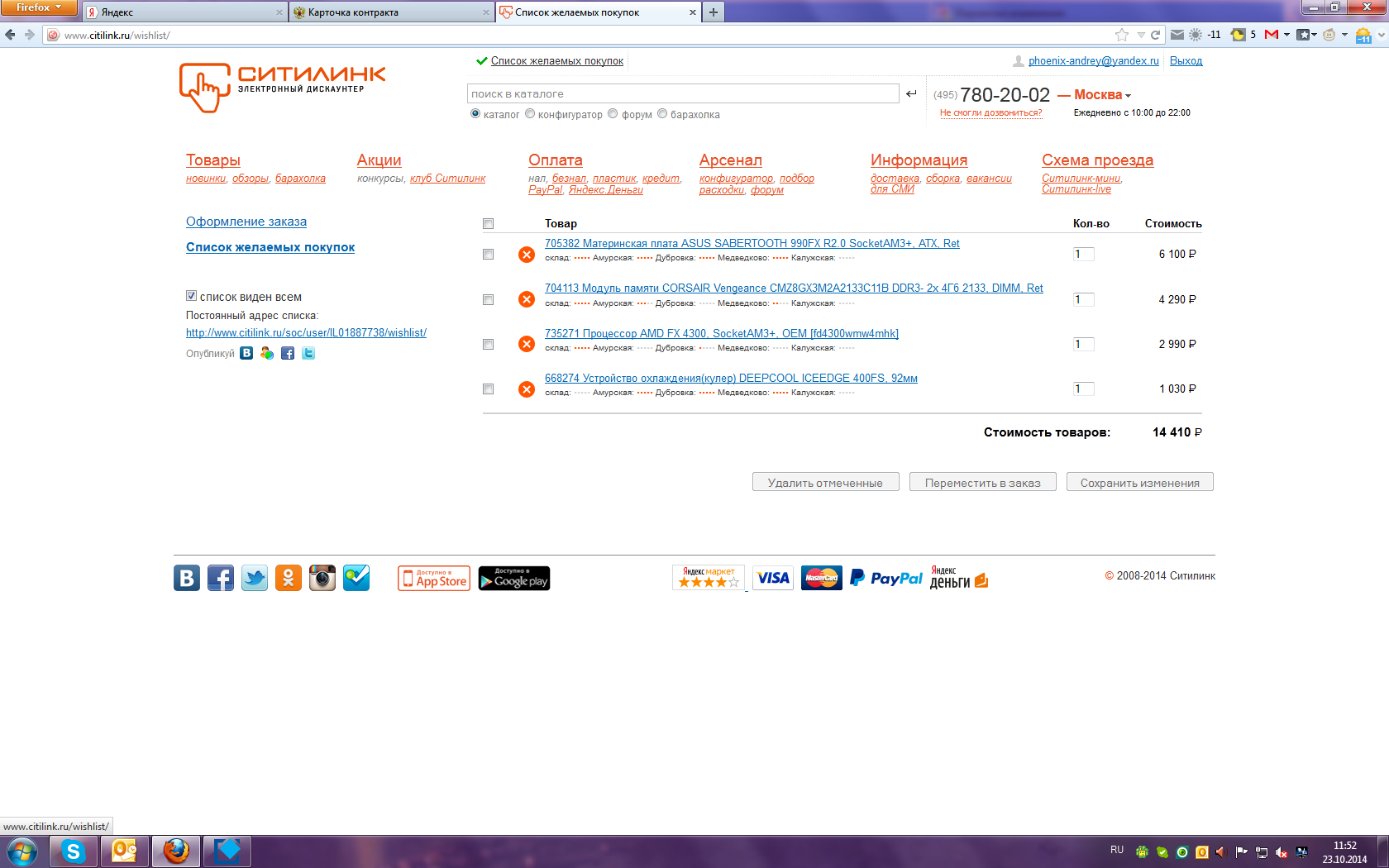
Task: Remove CORSAIR Vengeance memory with orange X icon
Action: click(527, 299)
